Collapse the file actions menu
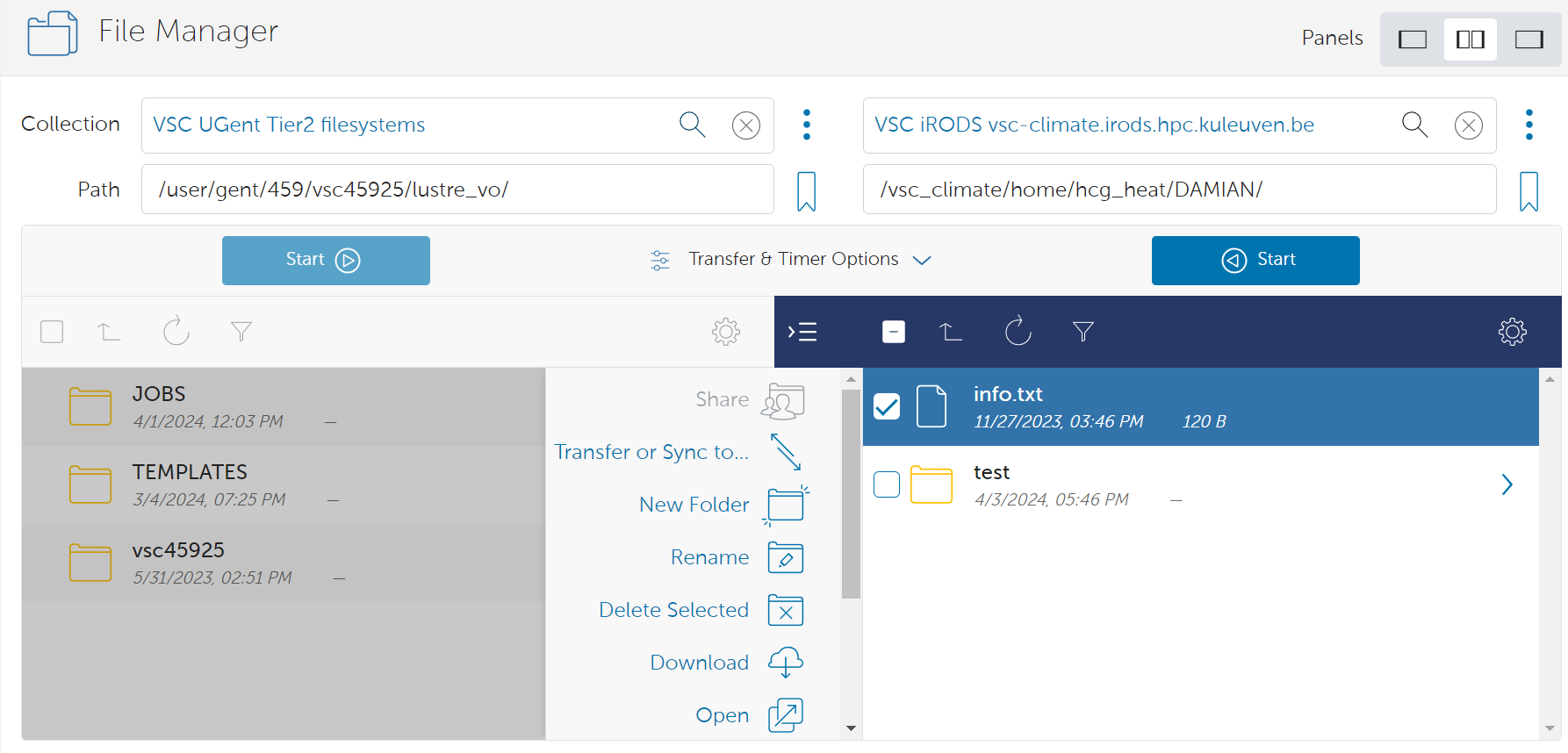1568x753 pixels. [802, 332]
